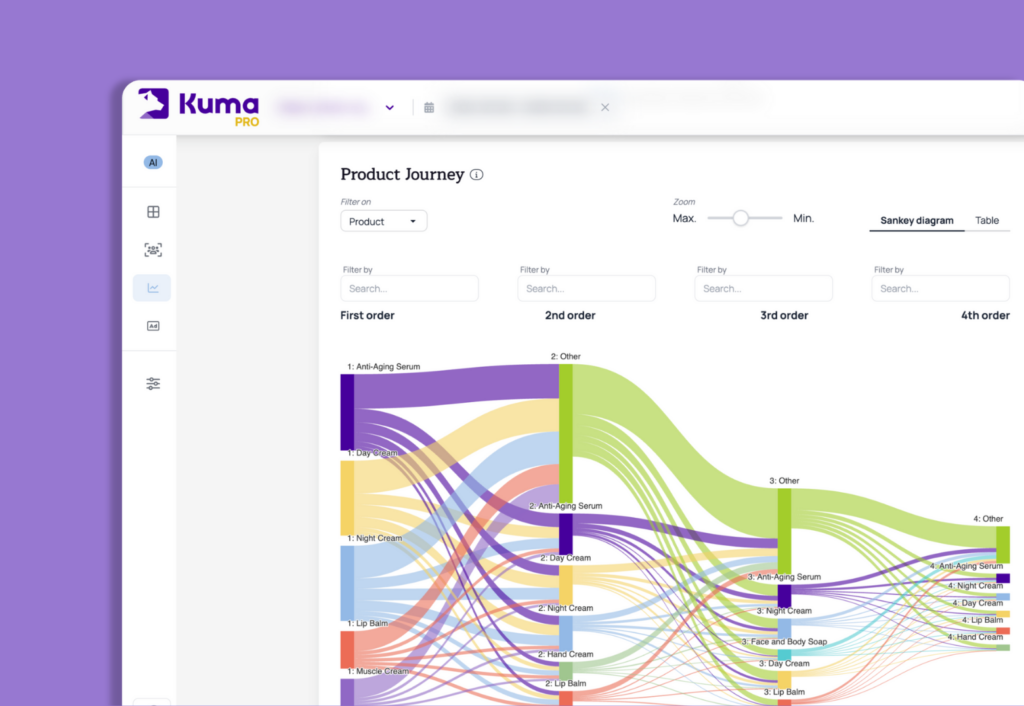Screen dimensions: 1024x706
Task: Click the calendar date icon in header
Action: [429, 107]
